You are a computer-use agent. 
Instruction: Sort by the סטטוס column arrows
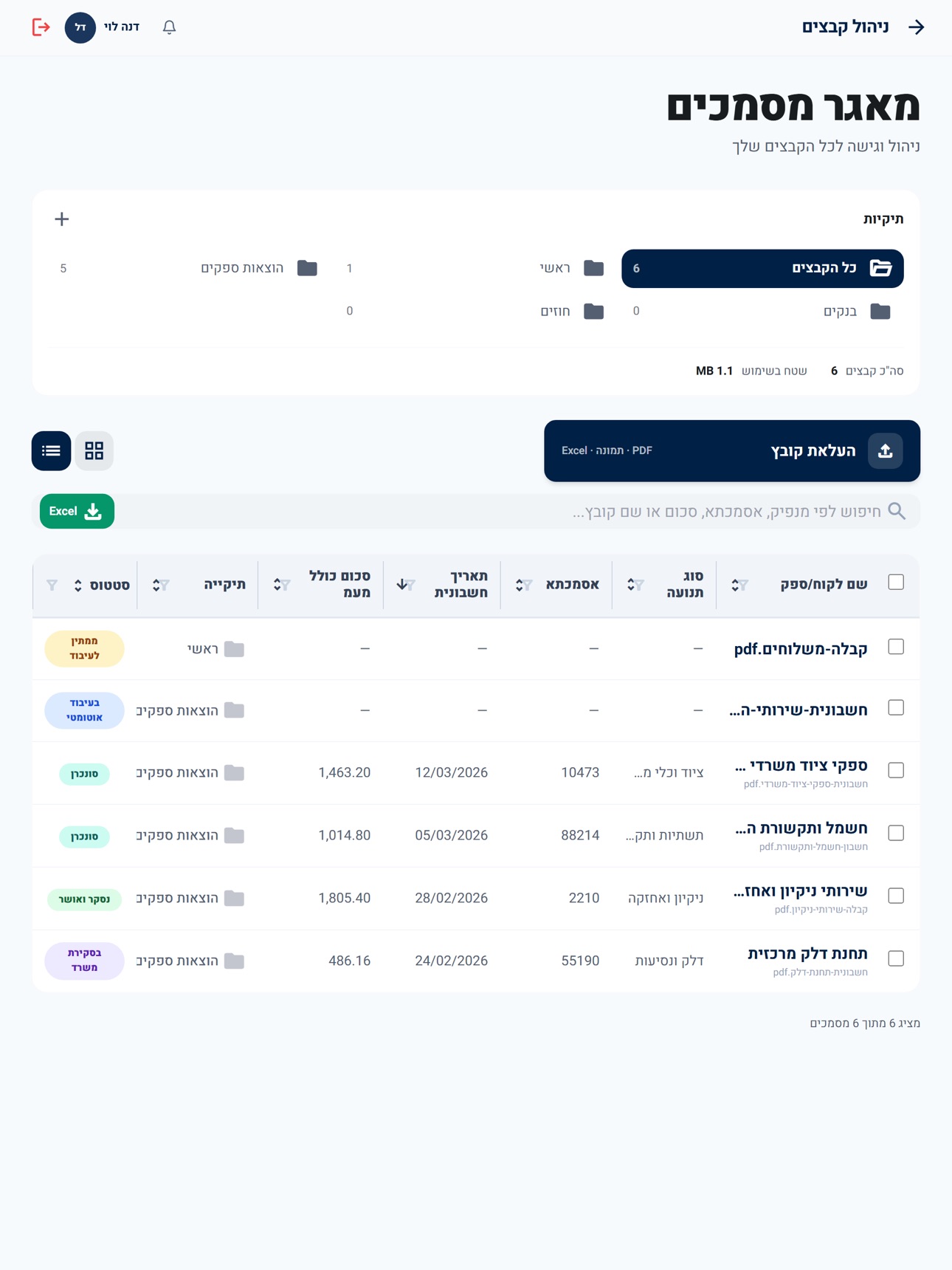tap(78, 586)
